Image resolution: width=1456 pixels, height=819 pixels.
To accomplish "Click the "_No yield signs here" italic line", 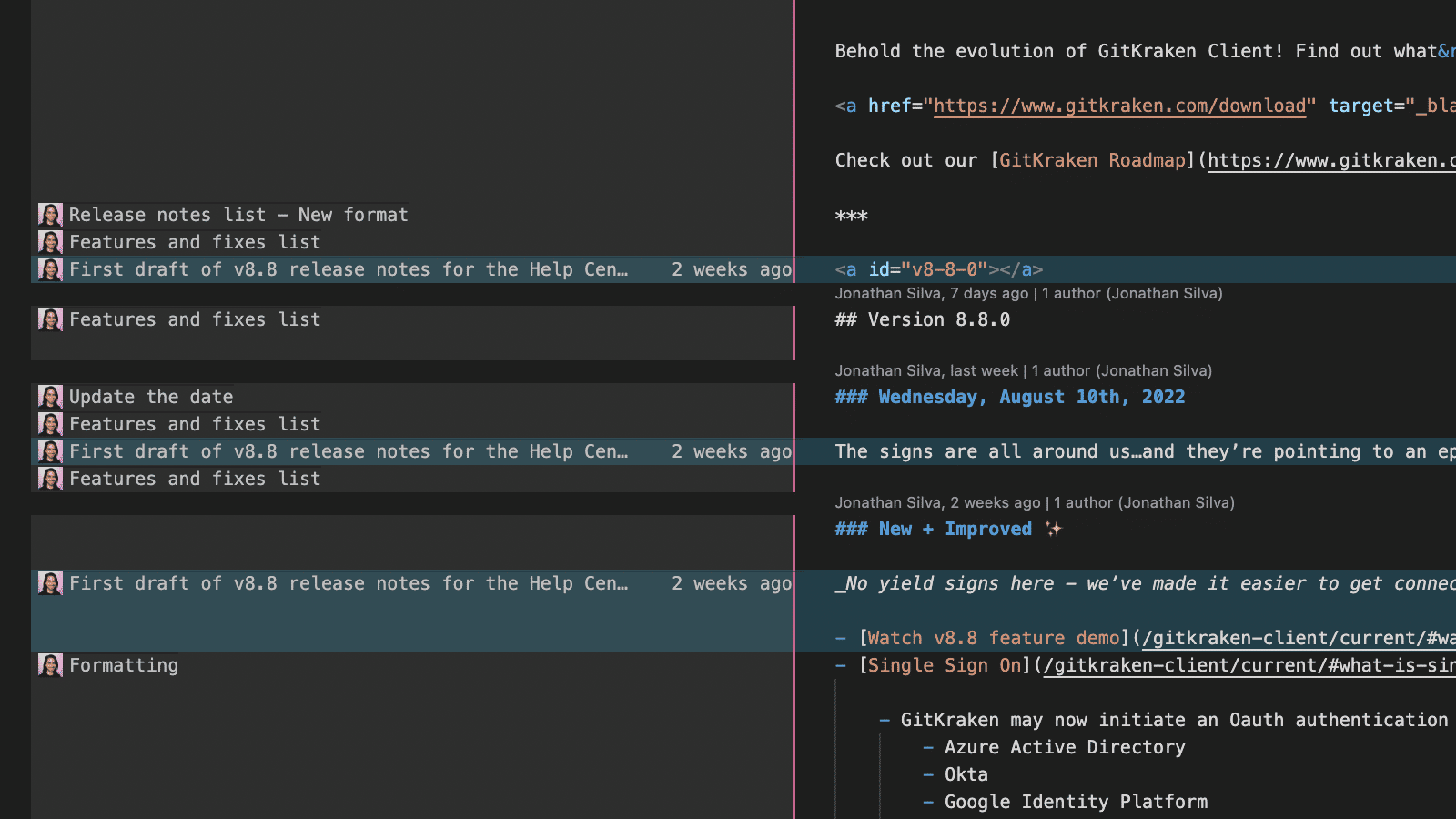I will [1146, 583].
